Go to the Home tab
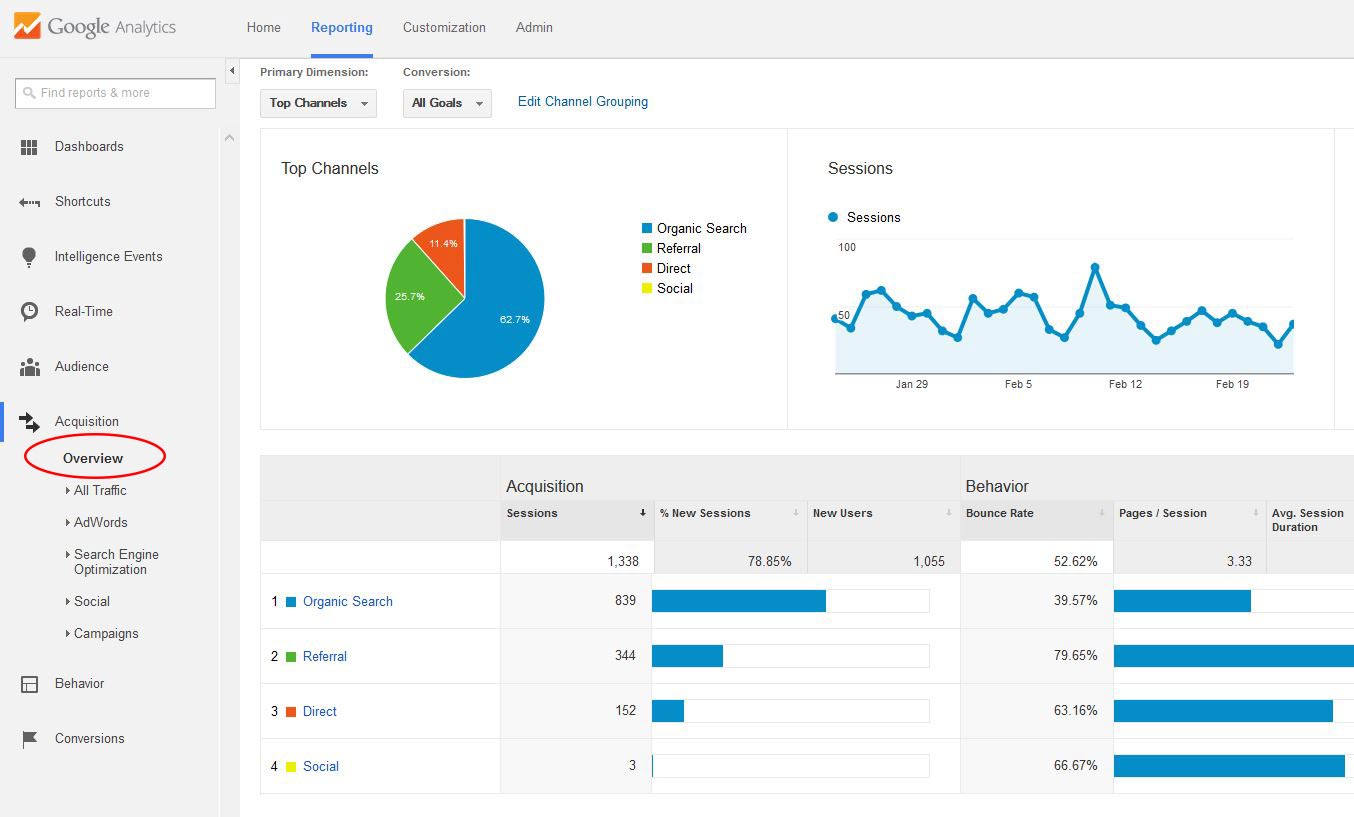The image size is (1354, 817). pos(264,28)
